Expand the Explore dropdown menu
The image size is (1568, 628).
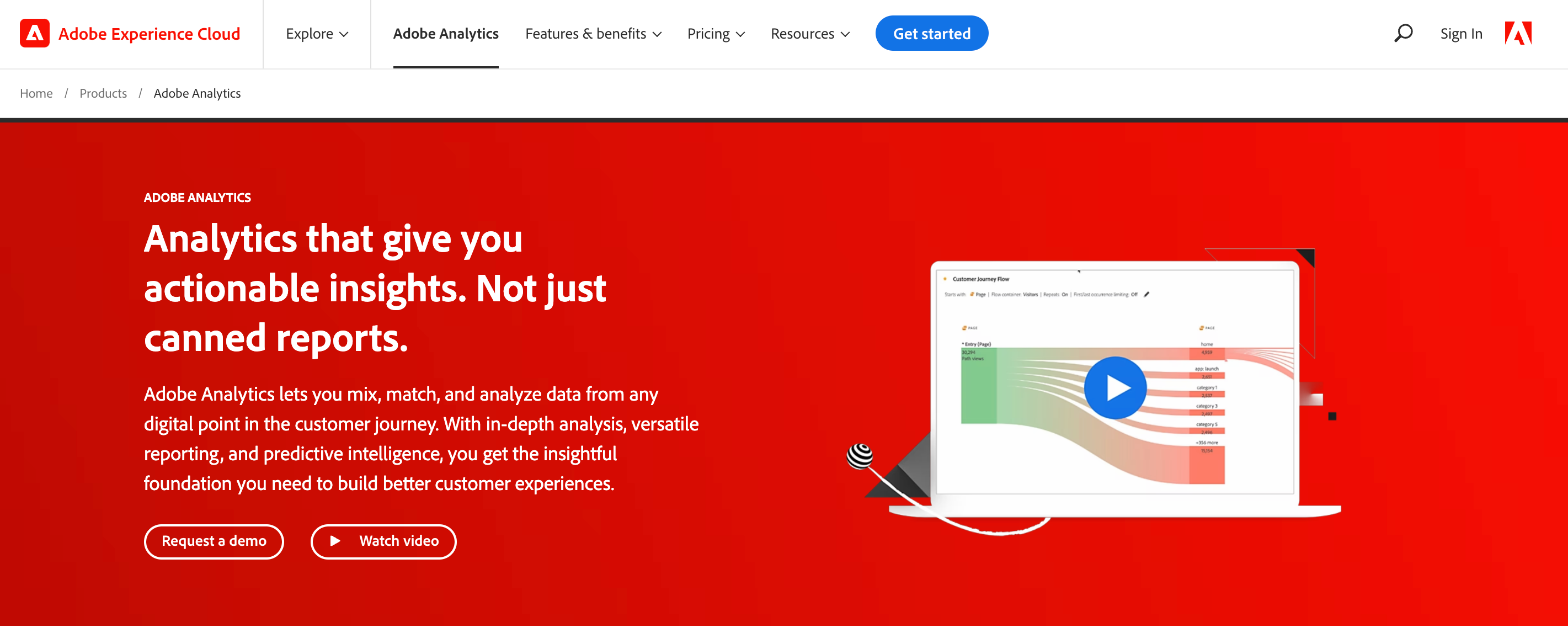coord(316,34)
